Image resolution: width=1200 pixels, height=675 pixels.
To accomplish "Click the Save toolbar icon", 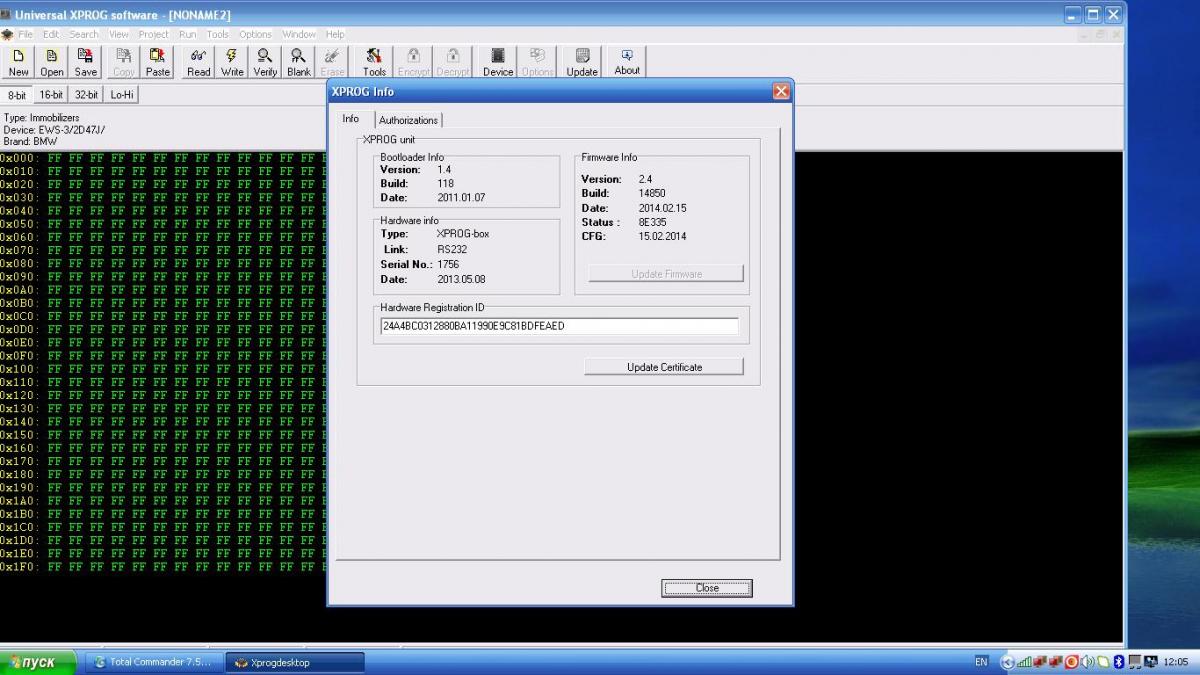I will 86,62.
